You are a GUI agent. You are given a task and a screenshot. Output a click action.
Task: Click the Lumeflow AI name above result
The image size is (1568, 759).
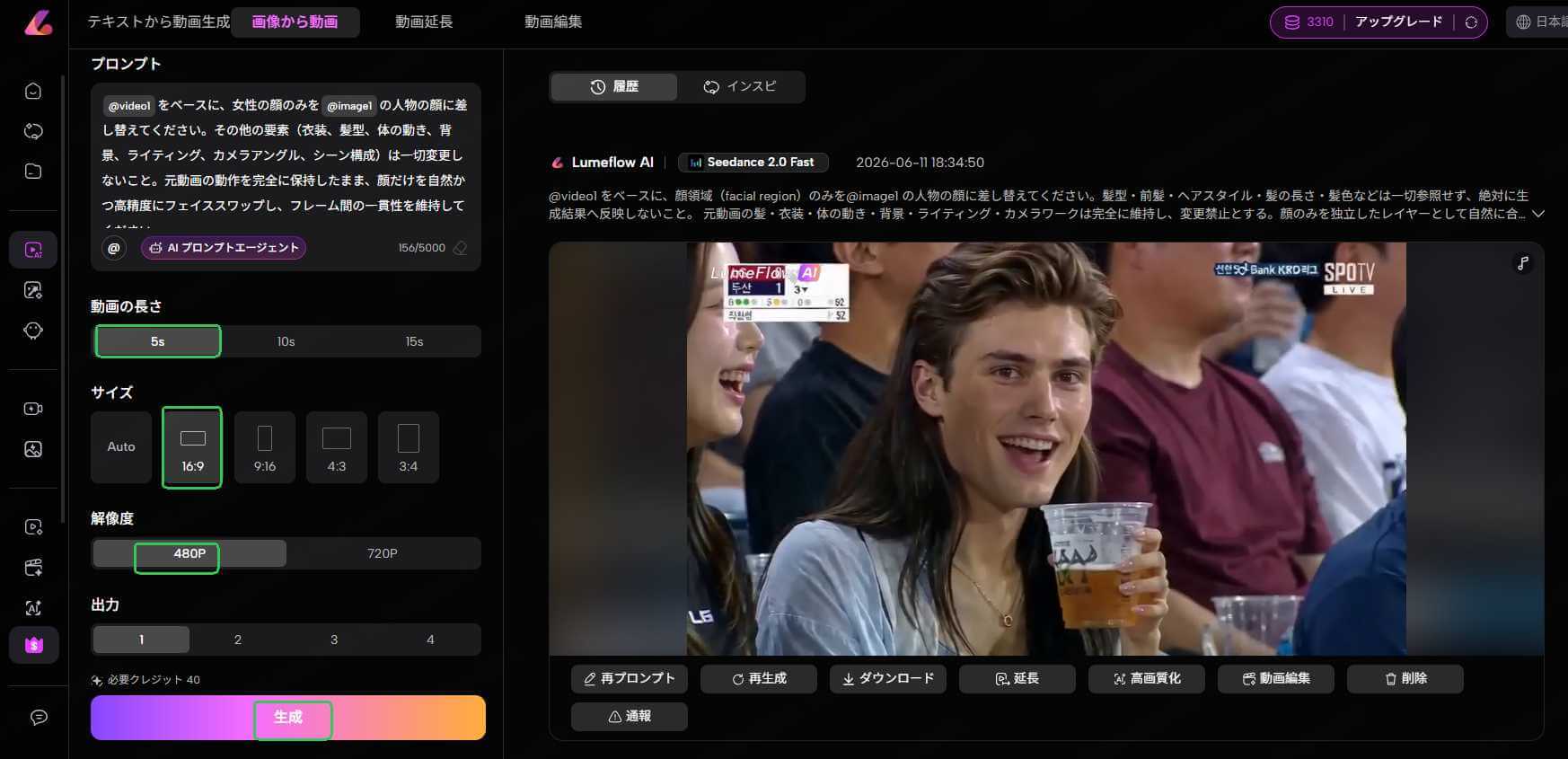(x=612, y=163)
